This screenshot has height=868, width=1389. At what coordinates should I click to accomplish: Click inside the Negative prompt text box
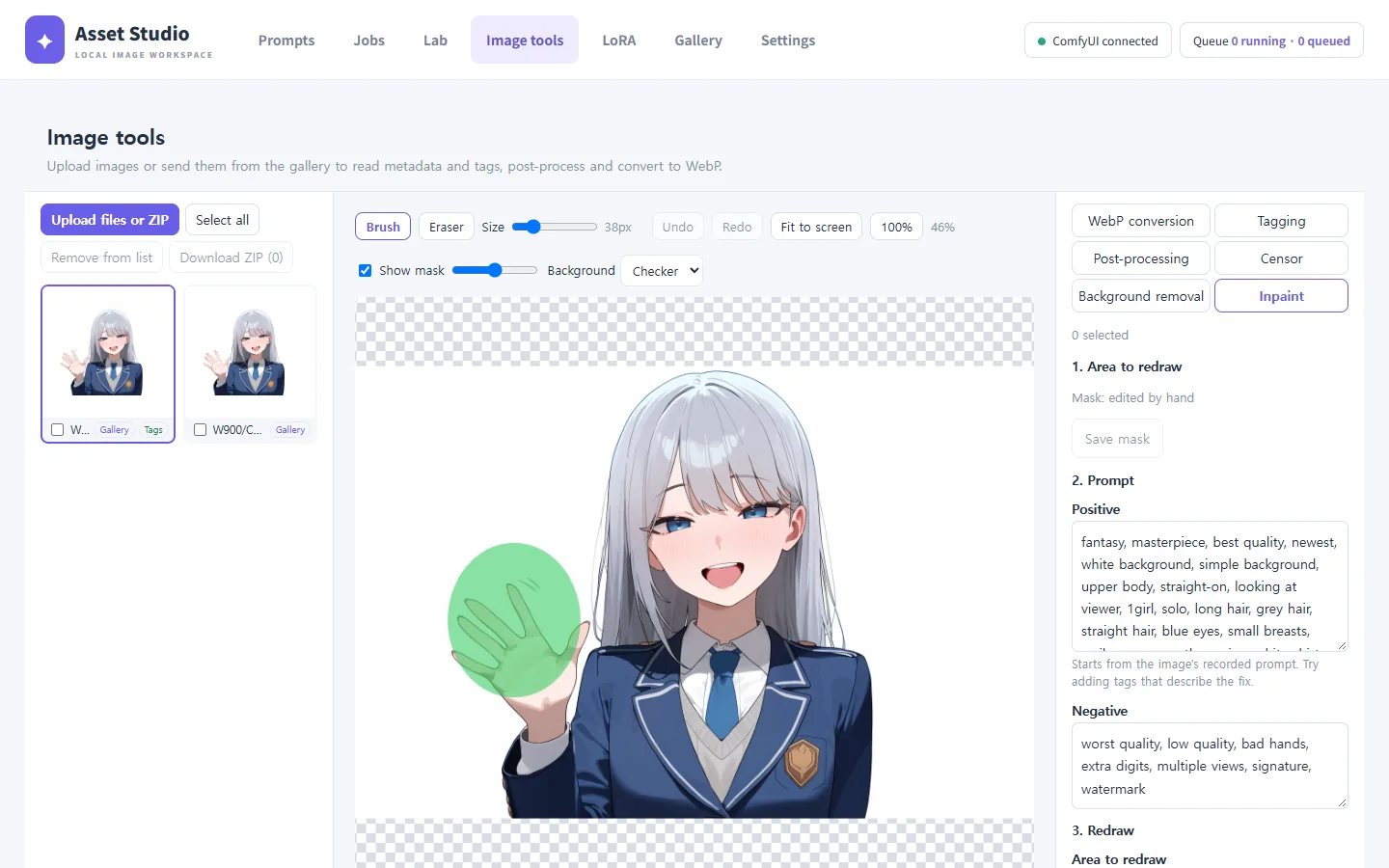[x=1210, y=766]
